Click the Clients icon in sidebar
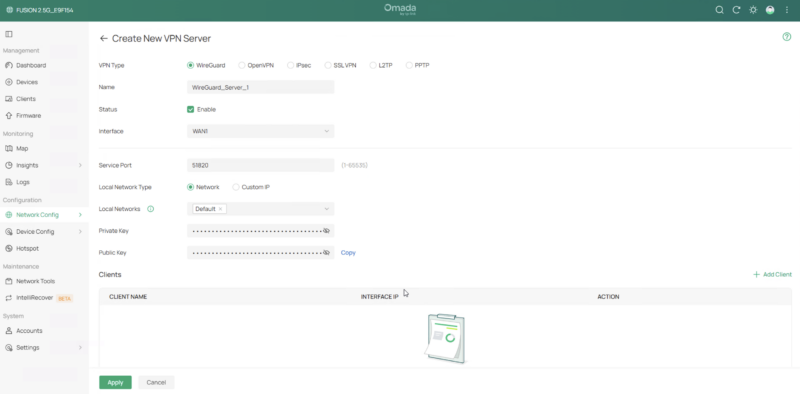 tap(9, 99)
